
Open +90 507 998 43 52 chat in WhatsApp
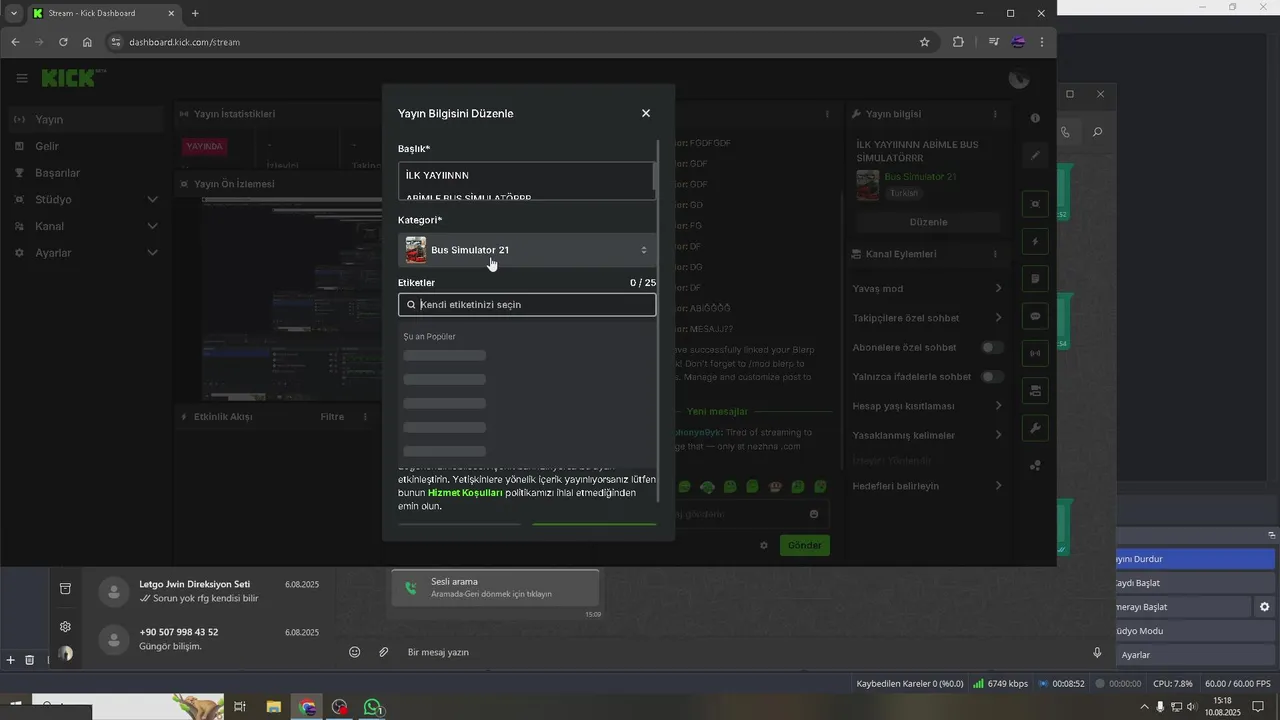pyautogui.click(x=210, y=639)
